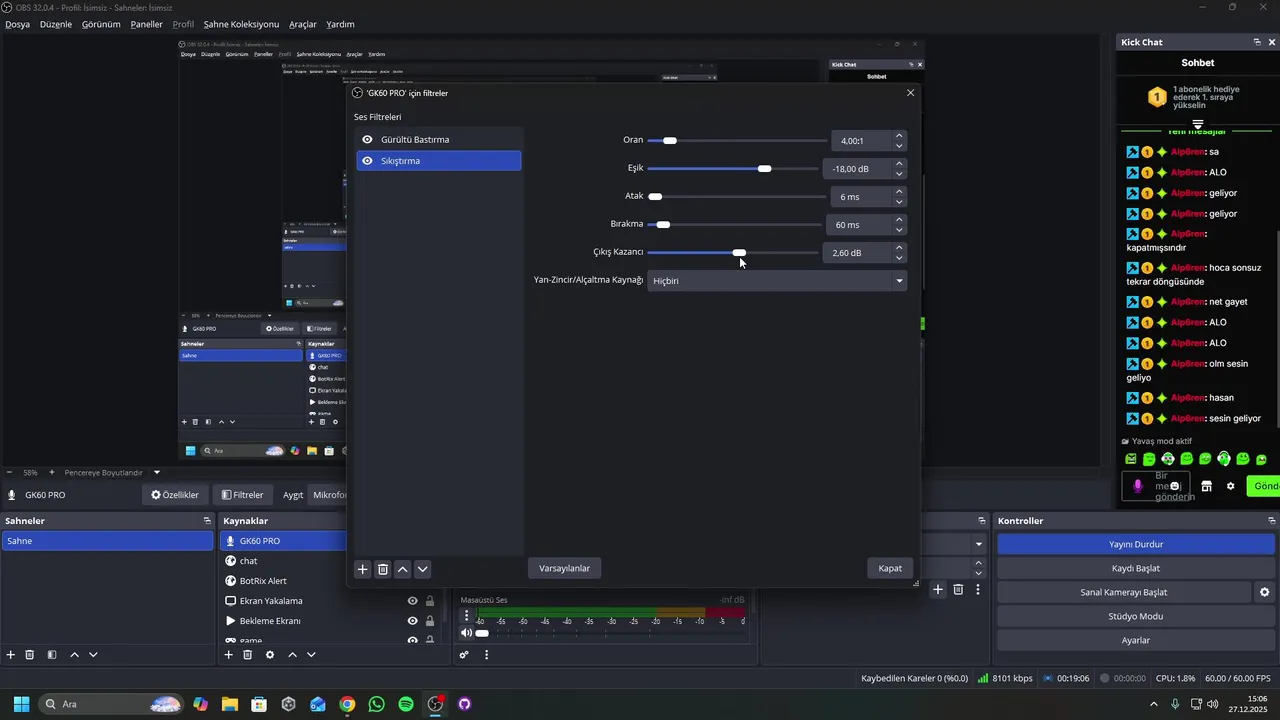Screen dimensions: 1280x720
Task: Hide the Ekran Yakalama source
Action: [x=412, y=601]
